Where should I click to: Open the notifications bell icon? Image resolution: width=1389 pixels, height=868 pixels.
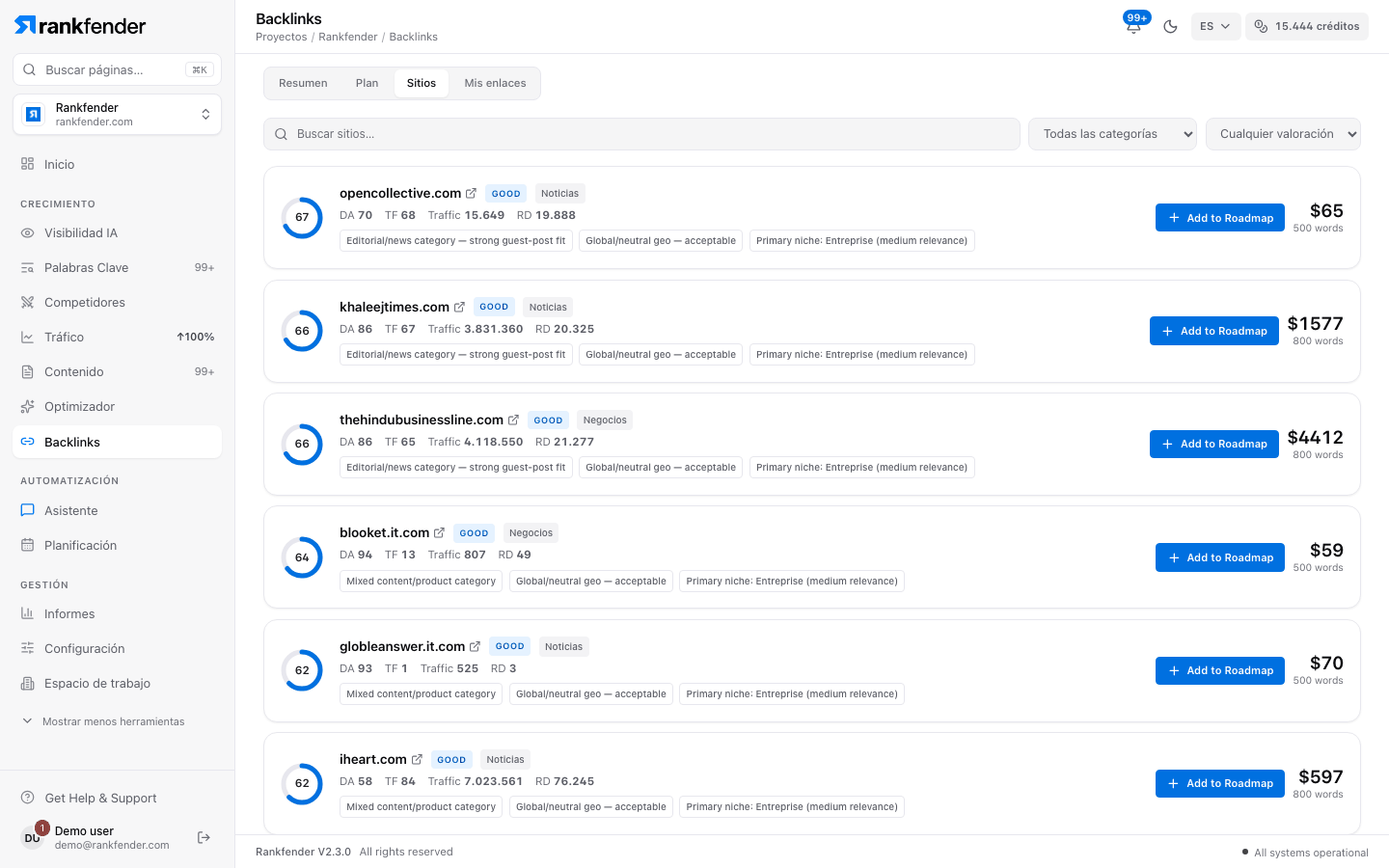coord(1133,26)
